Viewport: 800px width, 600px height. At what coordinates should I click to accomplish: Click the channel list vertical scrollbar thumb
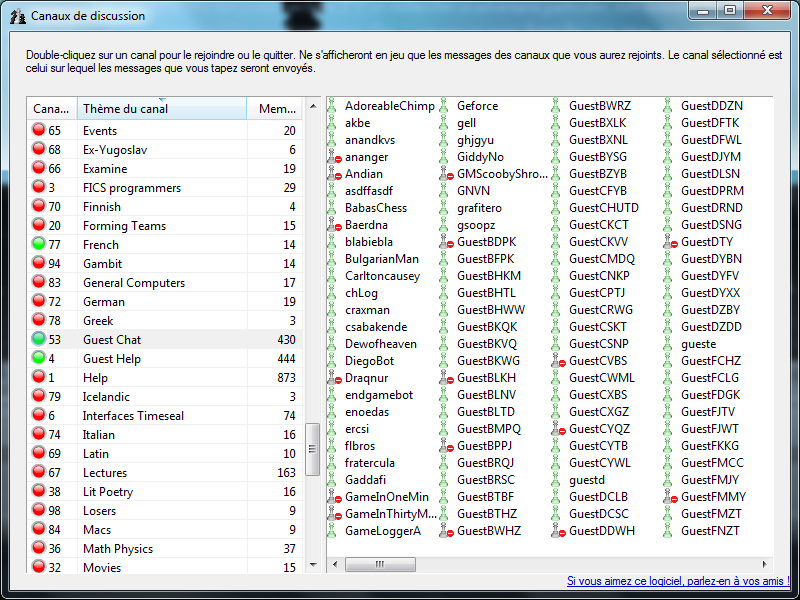(x=312, y=451)
